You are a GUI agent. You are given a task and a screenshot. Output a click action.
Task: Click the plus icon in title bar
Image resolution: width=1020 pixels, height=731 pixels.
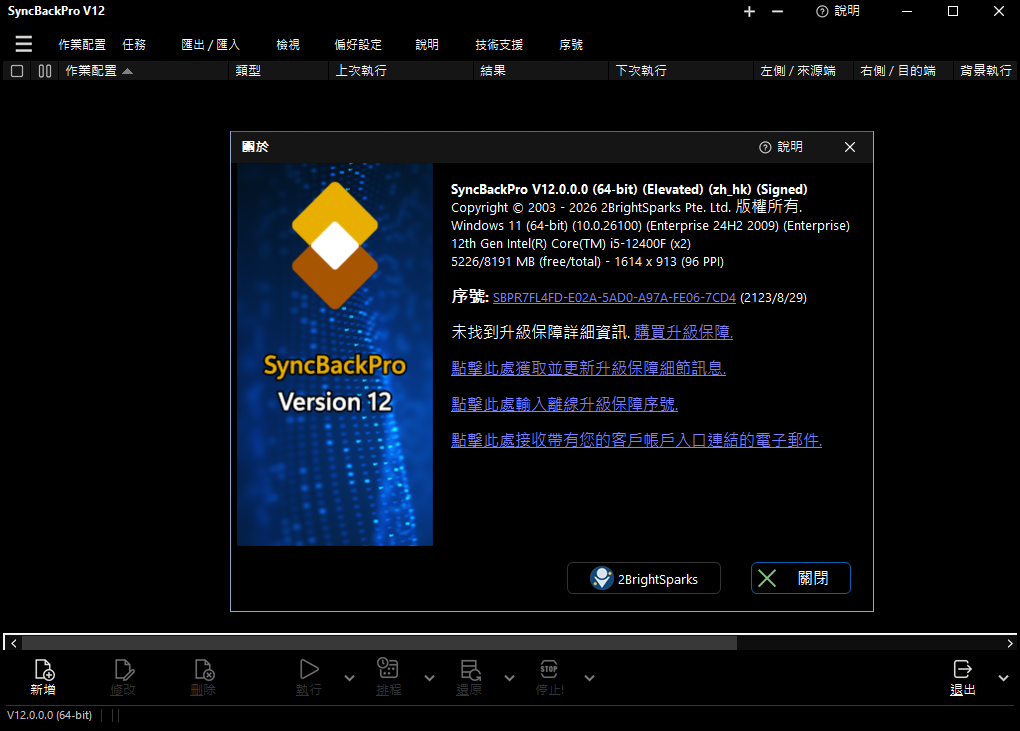pyautogui.click(x=749, y=12)
